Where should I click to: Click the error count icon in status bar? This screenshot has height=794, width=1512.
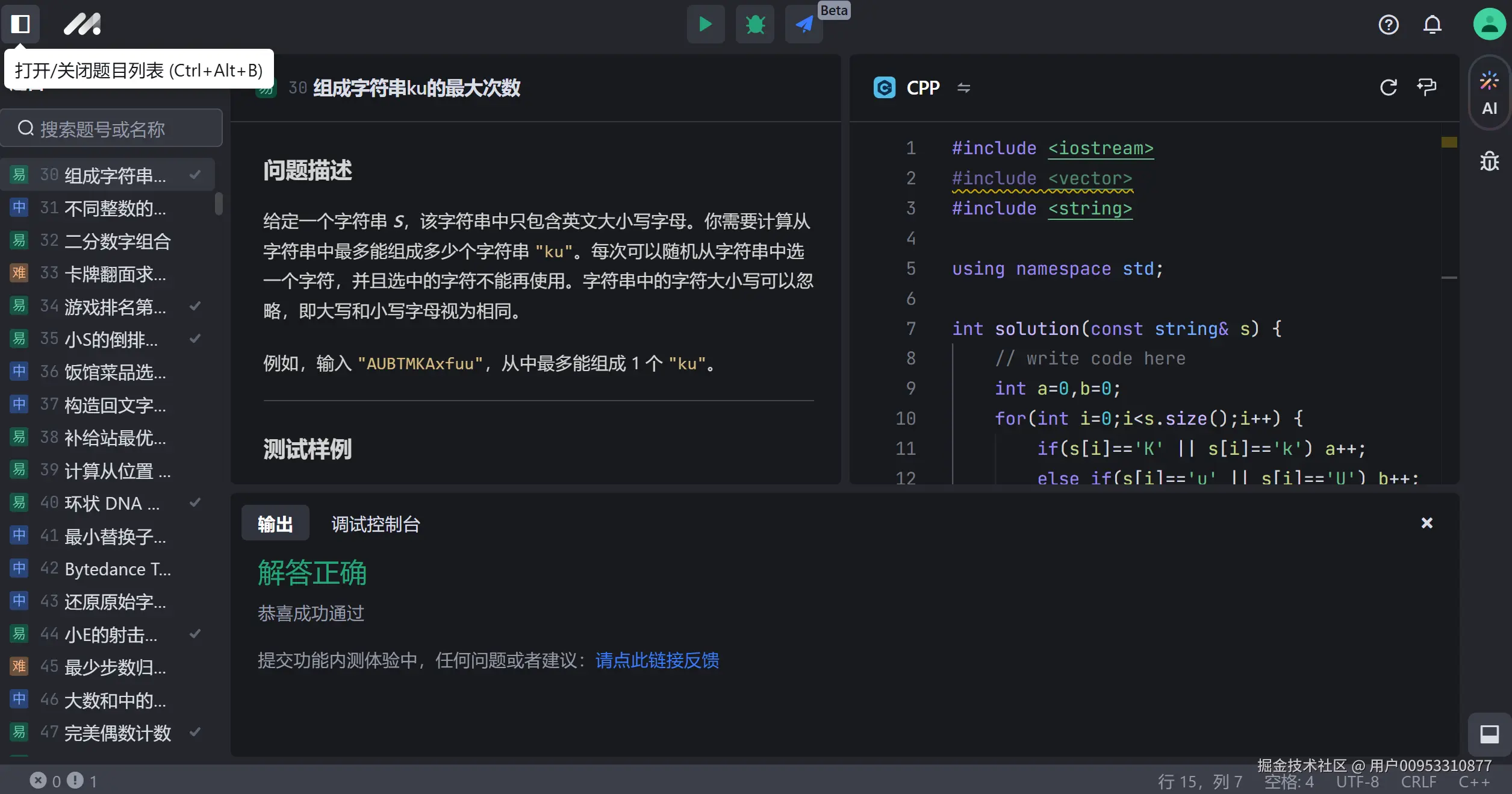tap(38, 781)
